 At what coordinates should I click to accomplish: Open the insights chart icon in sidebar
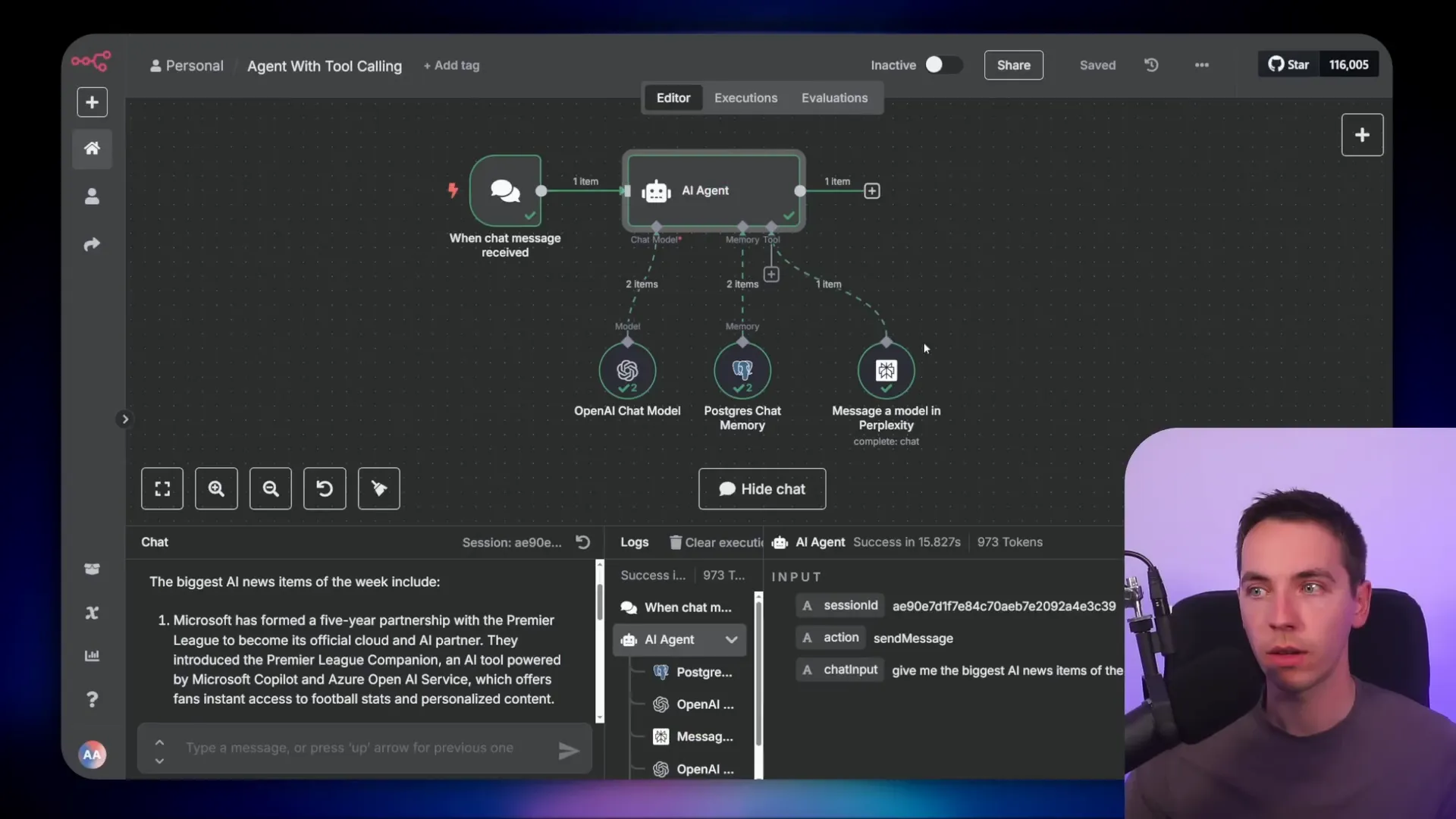[92, 656]
